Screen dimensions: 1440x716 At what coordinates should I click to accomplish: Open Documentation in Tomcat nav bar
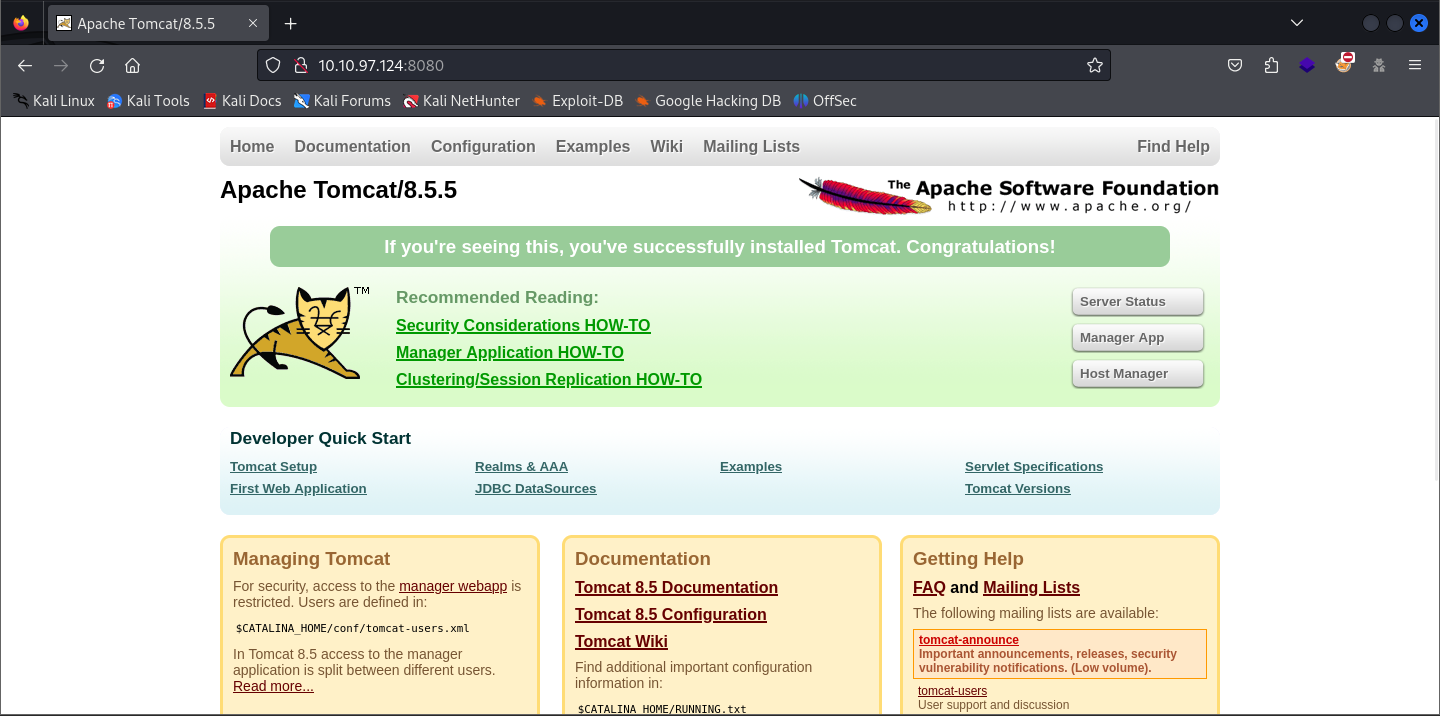[x=352, y=146]
